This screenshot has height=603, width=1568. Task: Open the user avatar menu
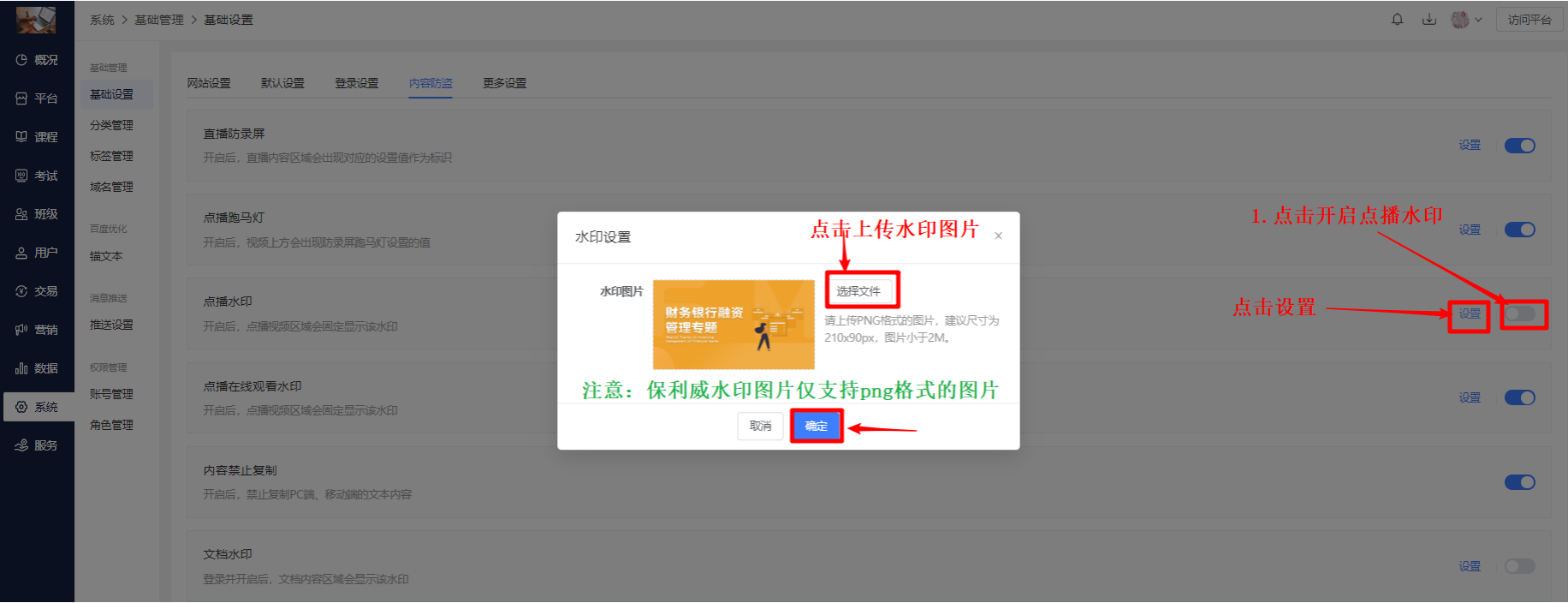(1466, 19)
